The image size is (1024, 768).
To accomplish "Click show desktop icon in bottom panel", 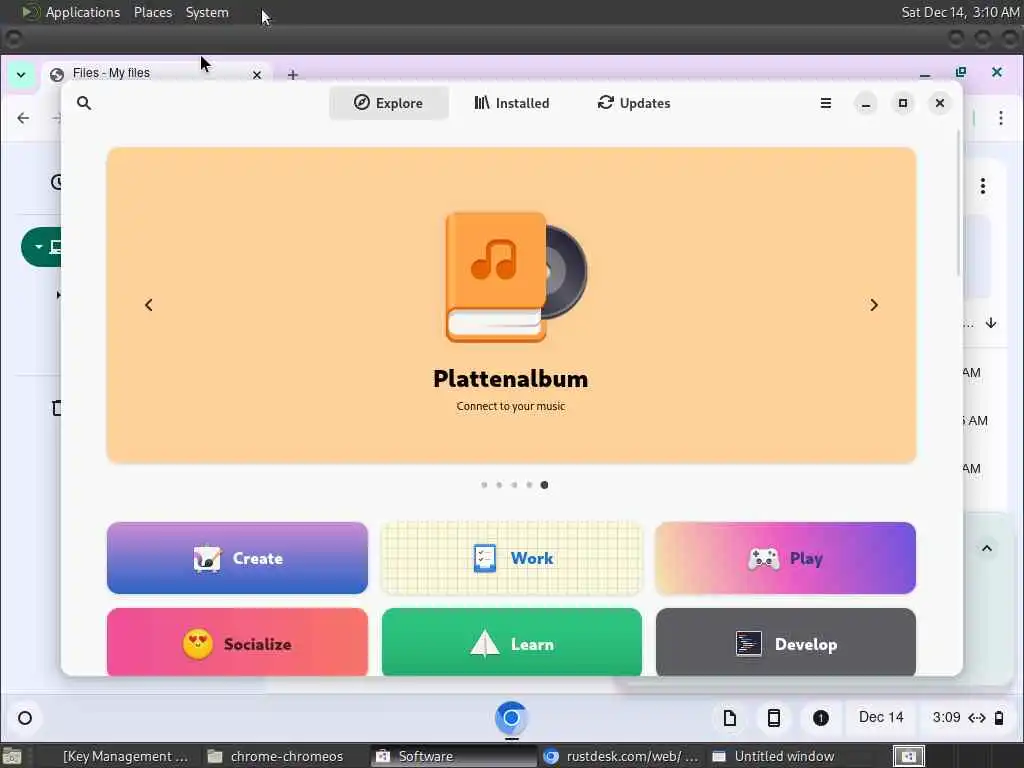I will (x=11, y=757).
